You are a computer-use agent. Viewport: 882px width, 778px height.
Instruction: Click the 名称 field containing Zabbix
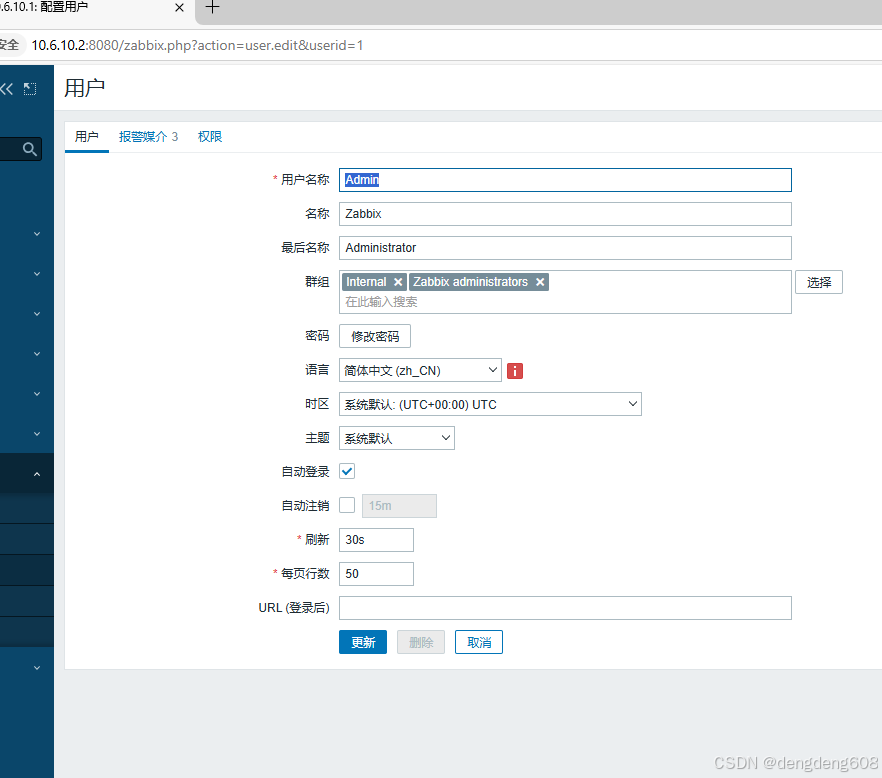565,214
